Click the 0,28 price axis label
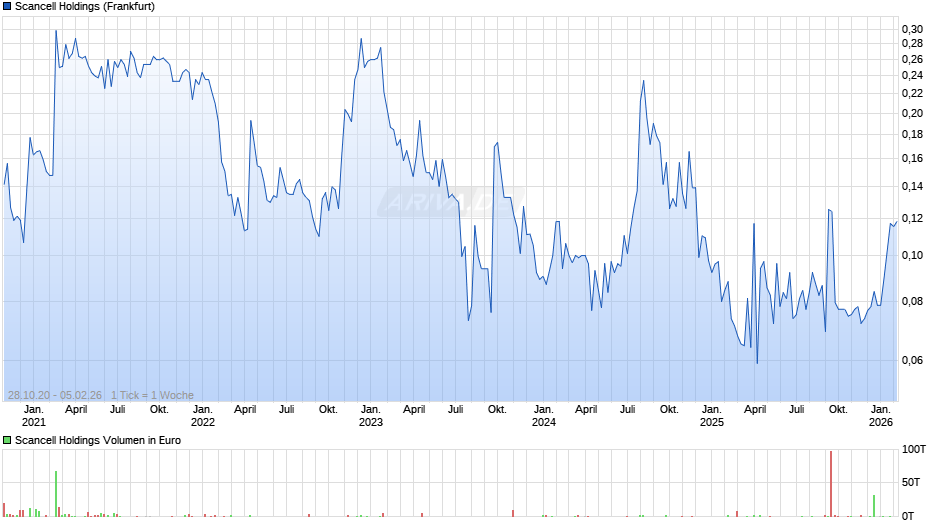The width and height of the screenshot is (940, 526). click(912, 44)
